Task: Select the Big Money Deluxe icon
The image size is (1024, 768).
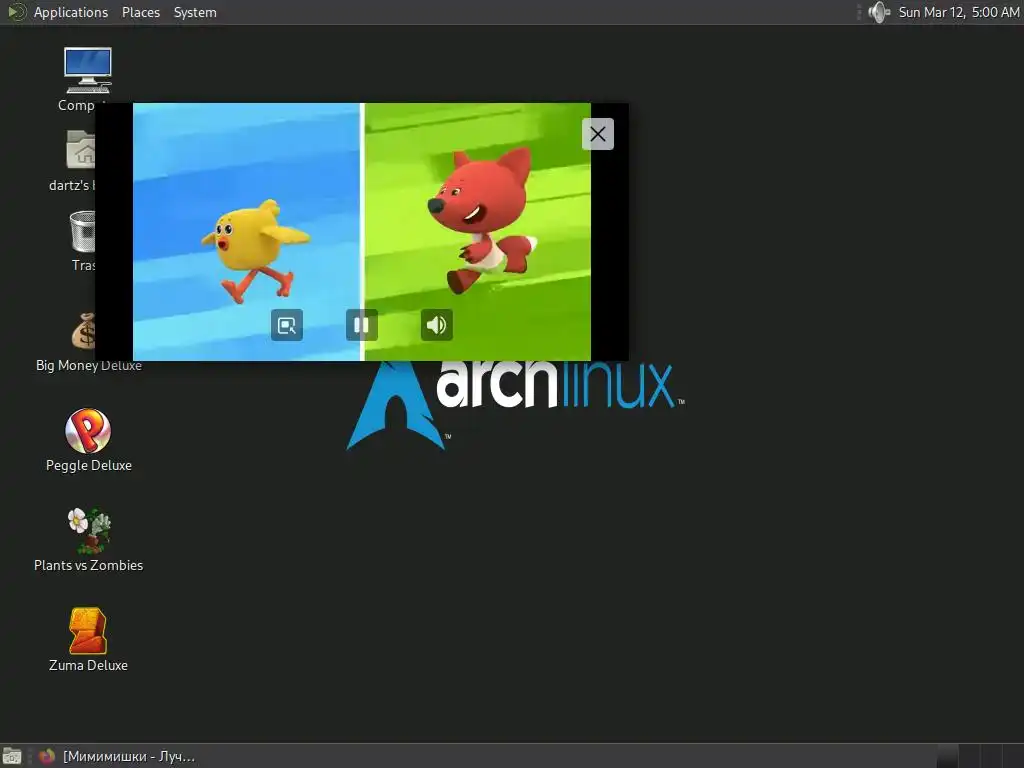Action: pyautogui.click(x=84, y=330)
